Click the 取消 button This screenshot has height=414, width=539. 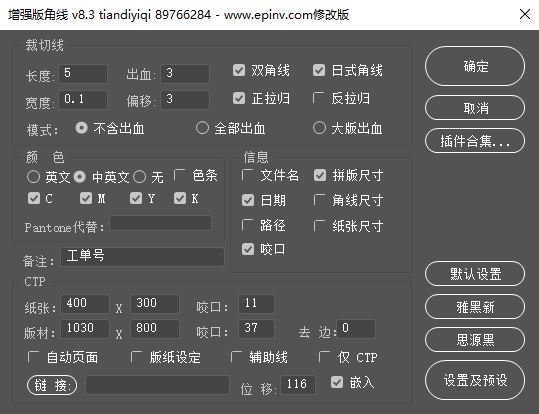pyautogui.click(x=475, y=108)
